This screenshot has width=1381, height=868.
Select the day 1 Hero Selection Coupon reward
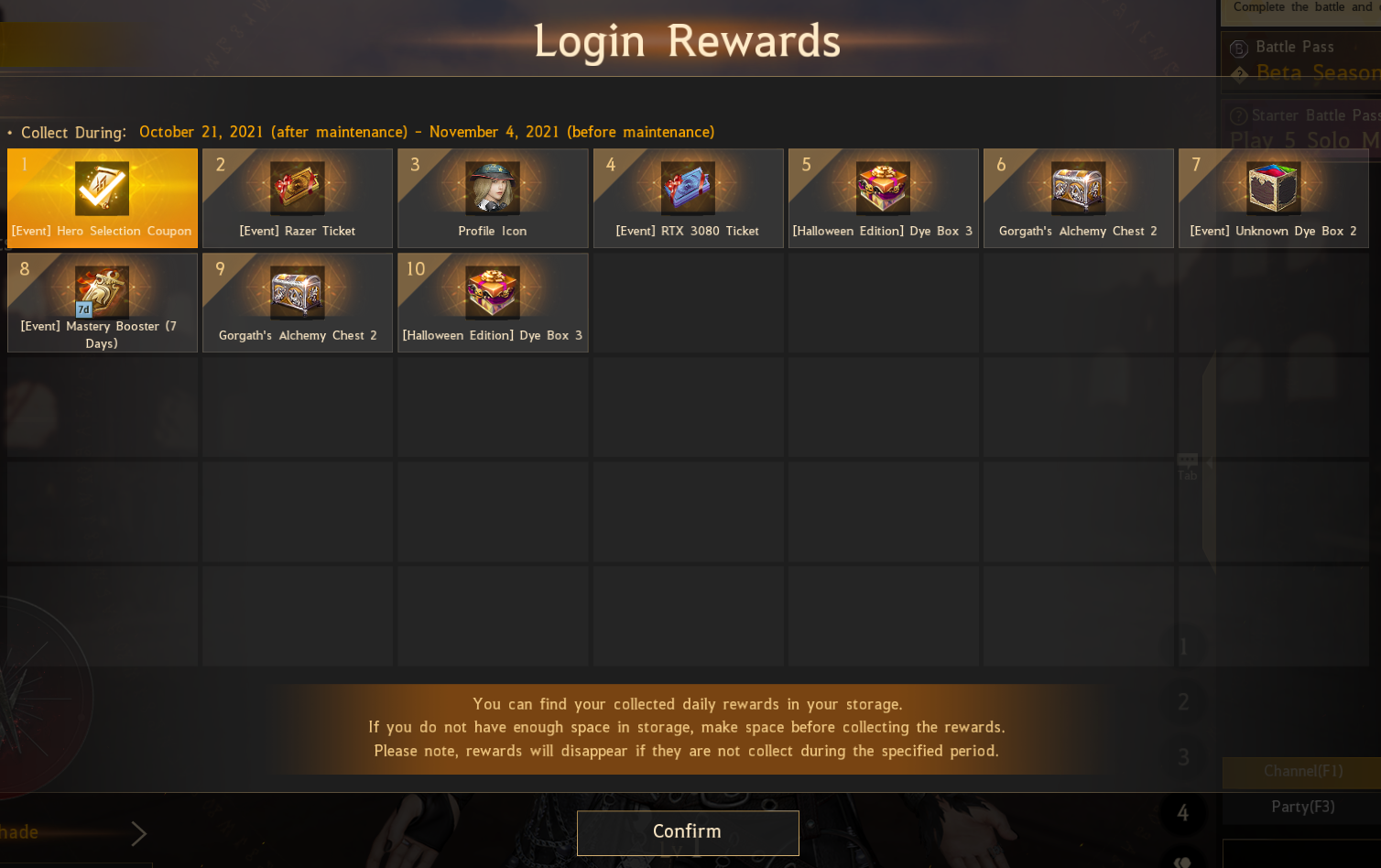[x=103, y=198]
